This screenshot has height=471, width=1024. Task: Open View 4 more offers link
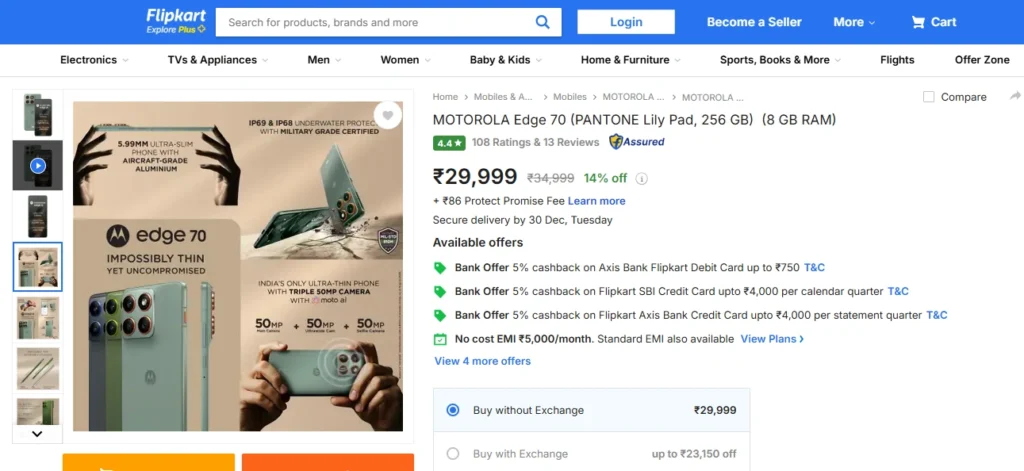482,361
